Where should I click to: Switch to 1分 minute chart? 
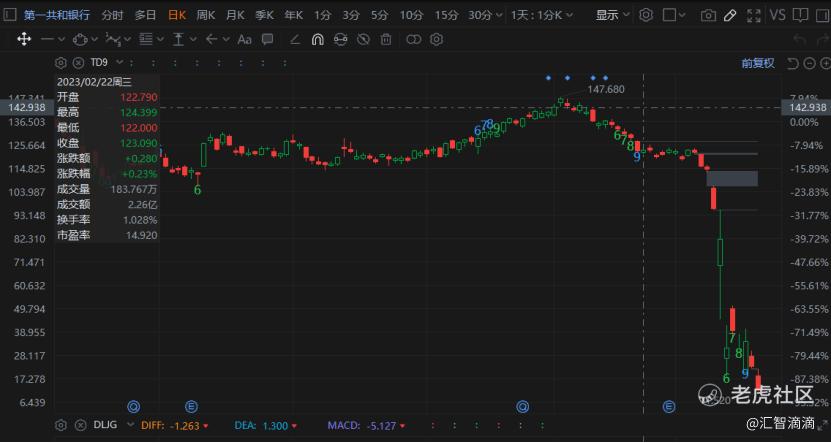click(322, 15)
